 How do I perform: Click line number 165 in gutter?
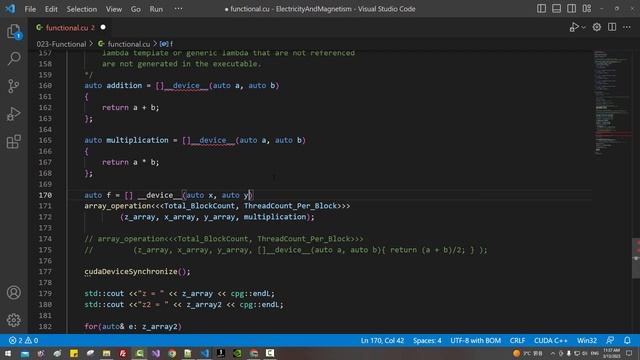pyautogui.click(x=45, y=140)
